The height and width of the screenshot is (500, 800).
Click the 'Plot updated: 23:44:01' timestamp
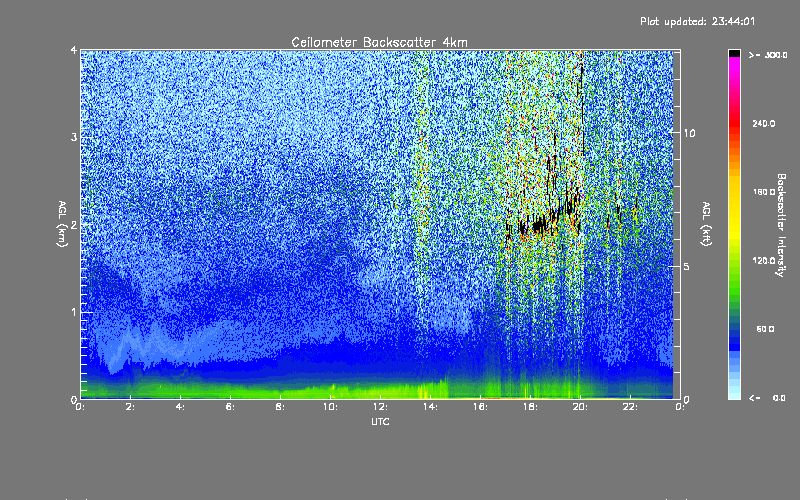[x=697, y=21]
